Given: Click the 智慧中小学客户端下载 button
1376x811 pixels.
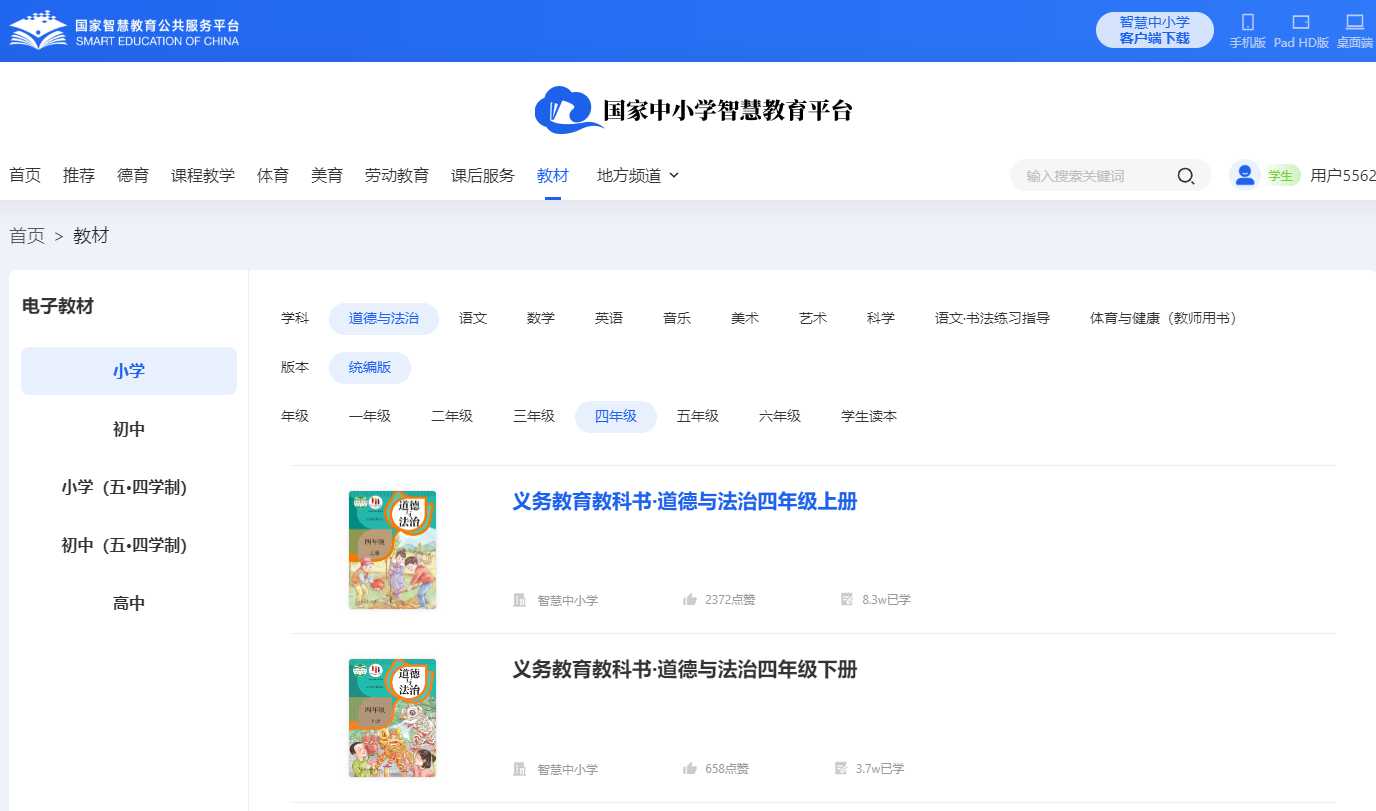Looking at the screenshot, I should coord(1154,30).
